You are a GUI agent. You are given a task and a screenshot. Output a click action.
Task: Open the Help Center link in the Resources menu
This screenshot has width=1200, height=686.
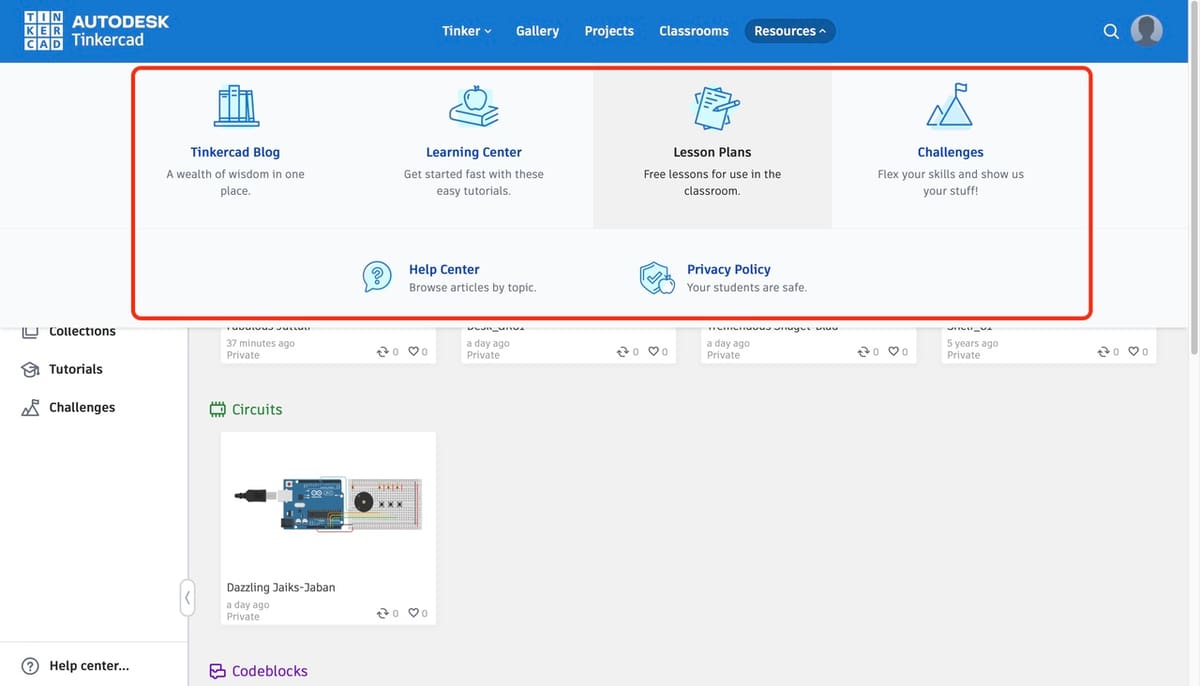444,269
